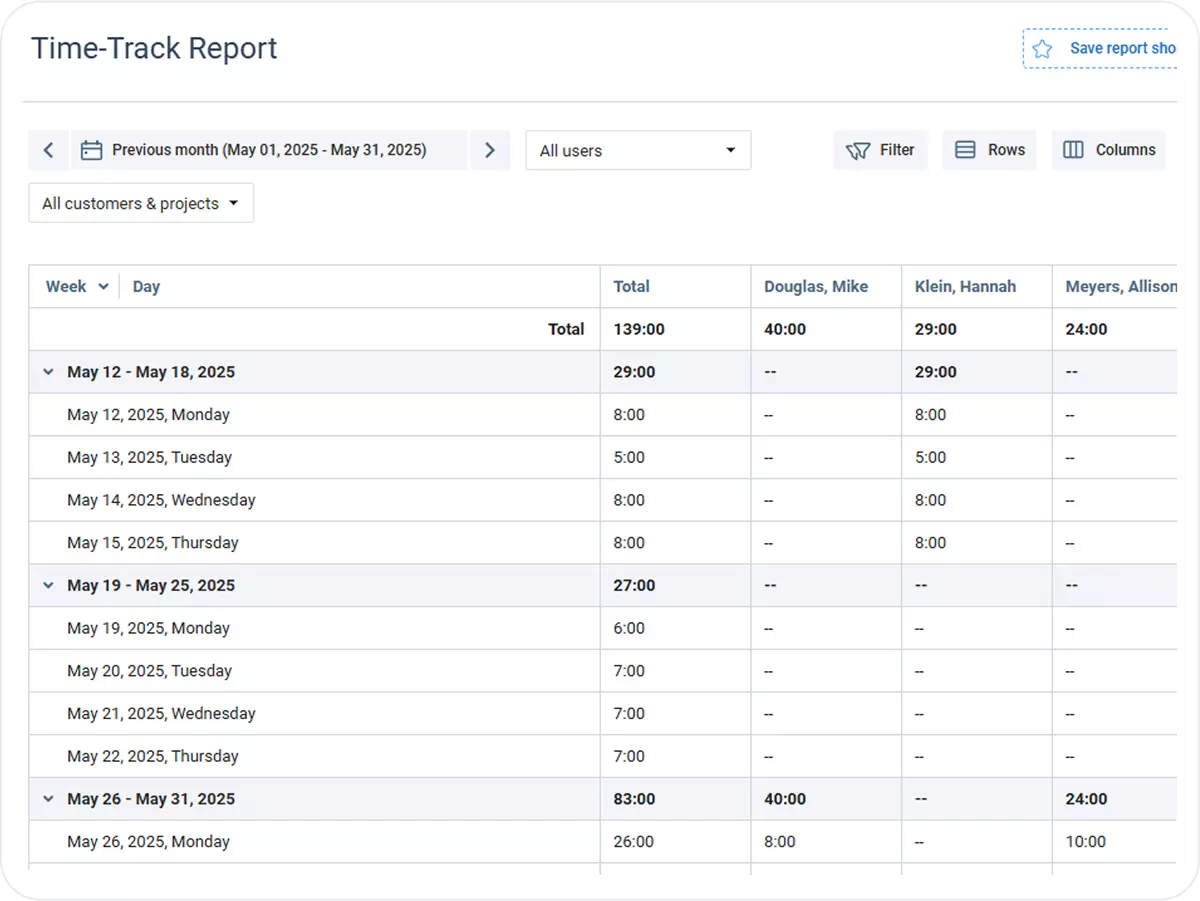Open the All users dropdown
This screenshot has height=901, width=1200.
point(638,150)
